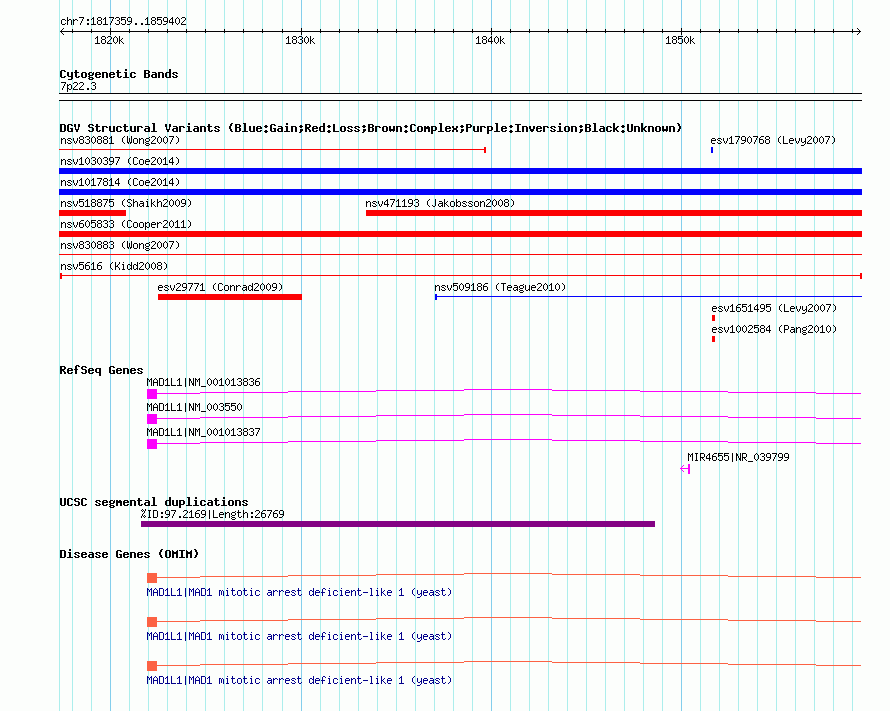The width and height of the screenshot is (890, 711).
Task: Open the RefSeq Genes track heading
Action: 101,370
